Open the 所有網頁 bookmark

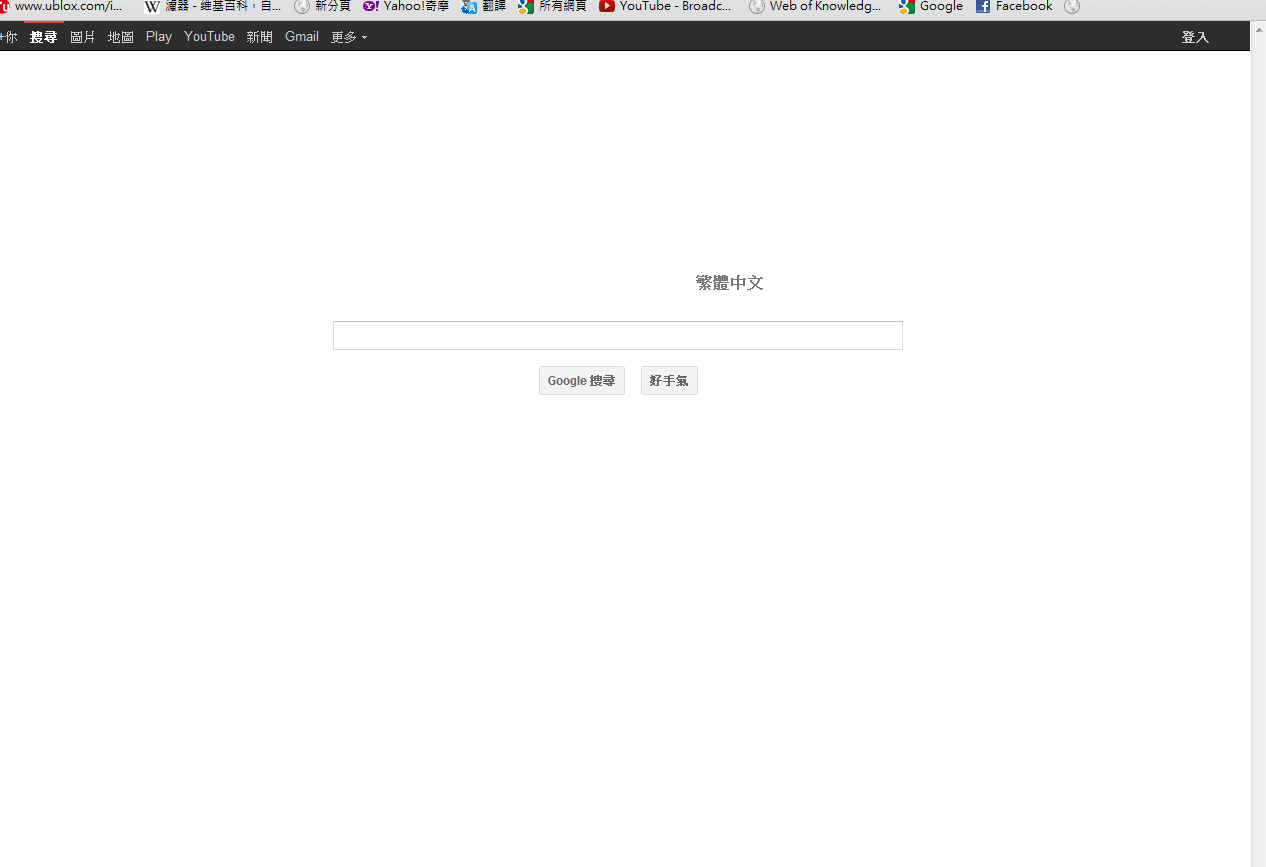[x=552, y=6]
